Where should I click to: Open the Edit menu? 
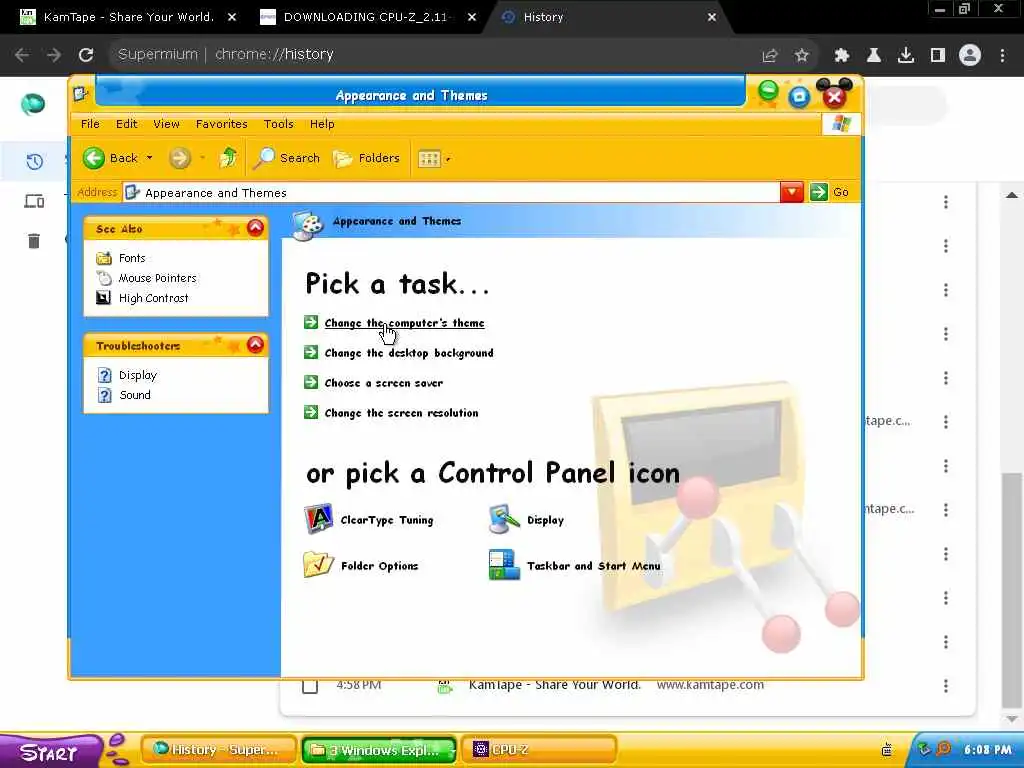coord(127,124)
